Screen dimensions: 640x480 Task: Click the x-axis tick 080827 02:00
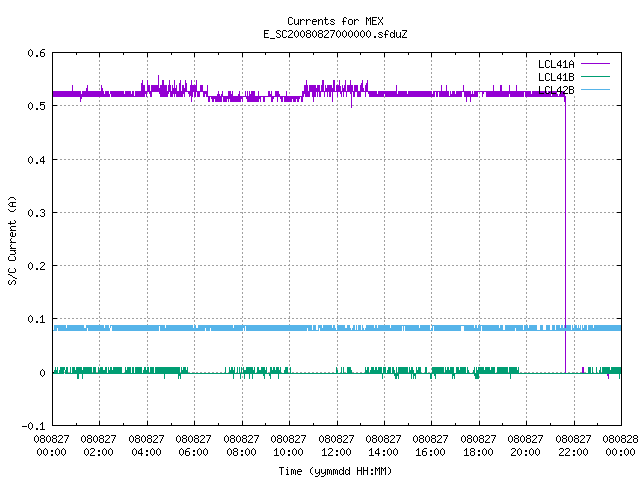point(98,446)
